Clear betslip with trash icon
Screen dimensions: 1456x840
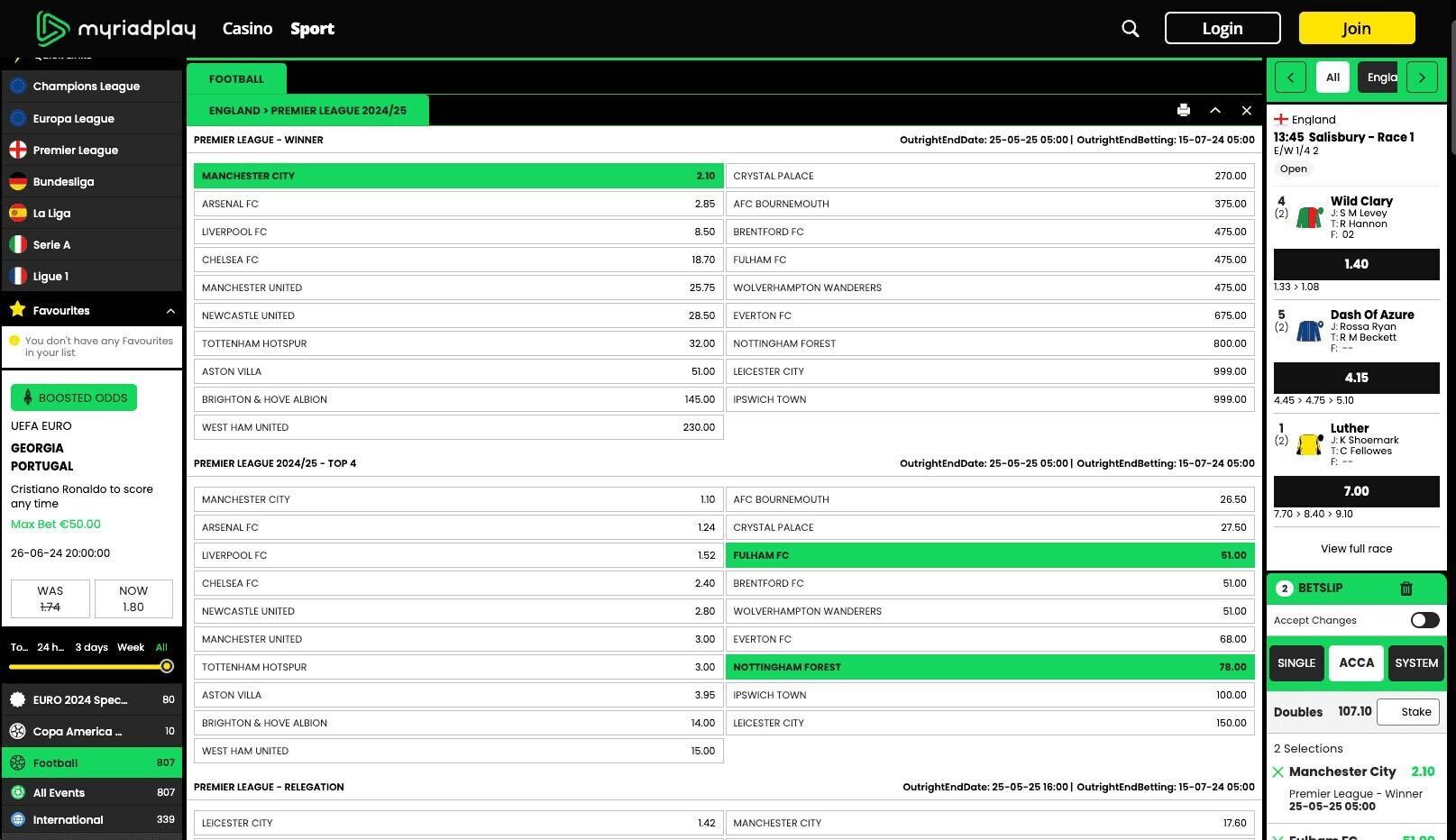tap(1406, 589)
